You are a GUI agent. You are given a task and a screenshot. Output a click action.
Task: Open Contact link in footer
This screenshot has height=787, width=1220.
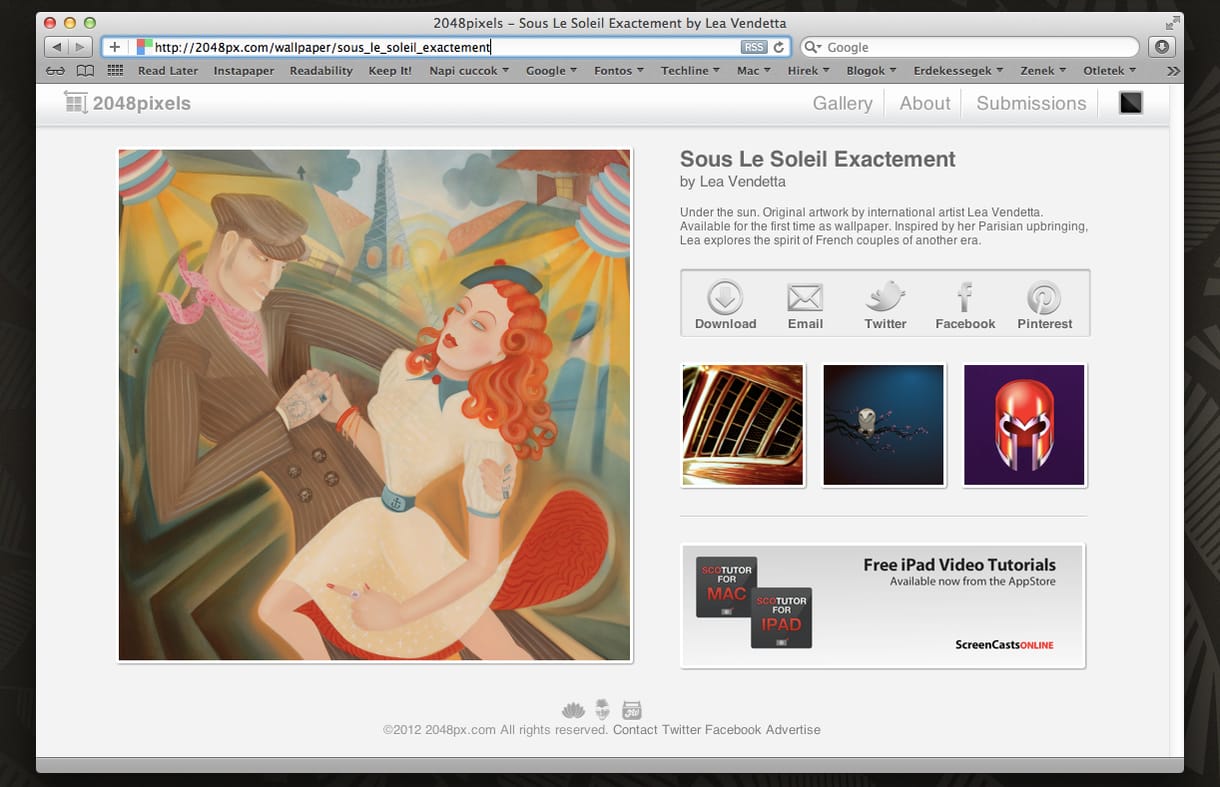[635, 730]
